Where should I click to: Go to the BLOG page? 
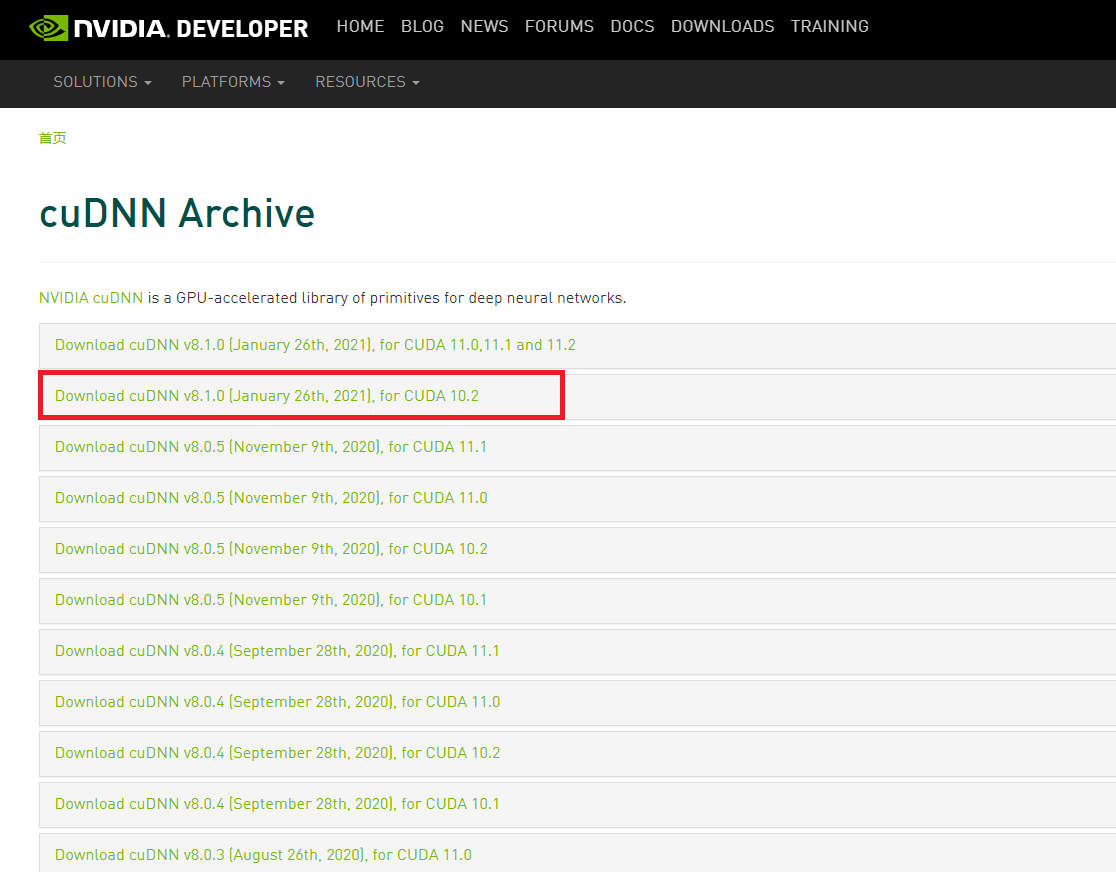point(422,26)
